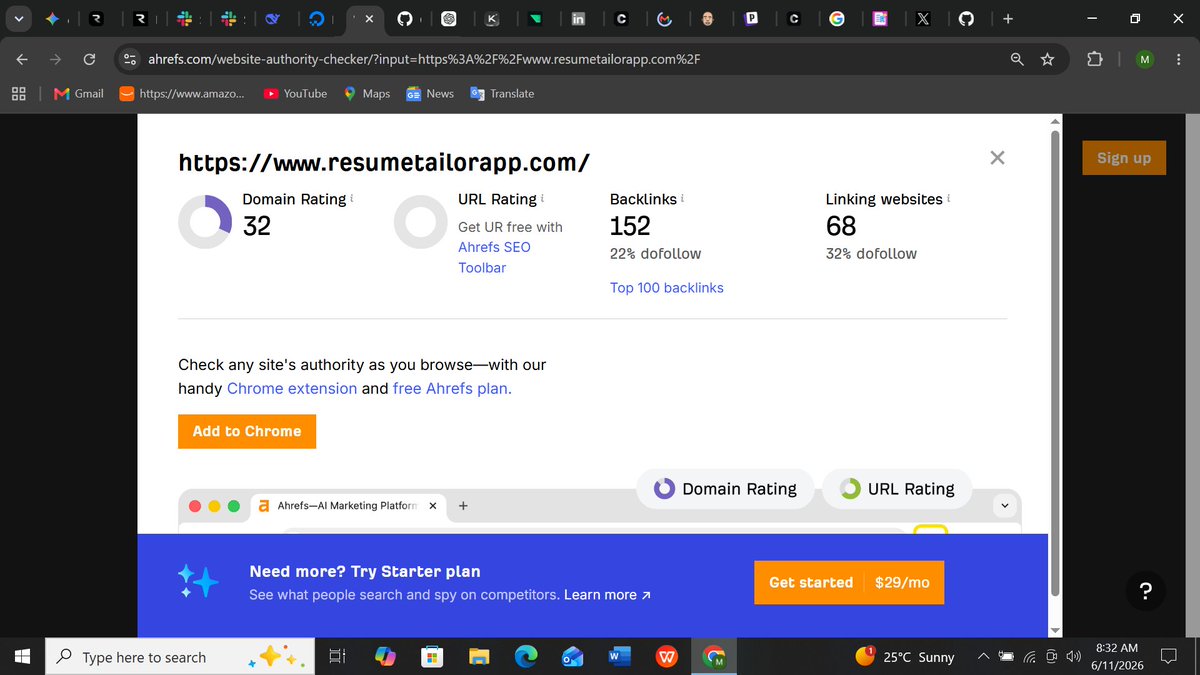Open the Top 100 backlinks link

click(667, 288)
